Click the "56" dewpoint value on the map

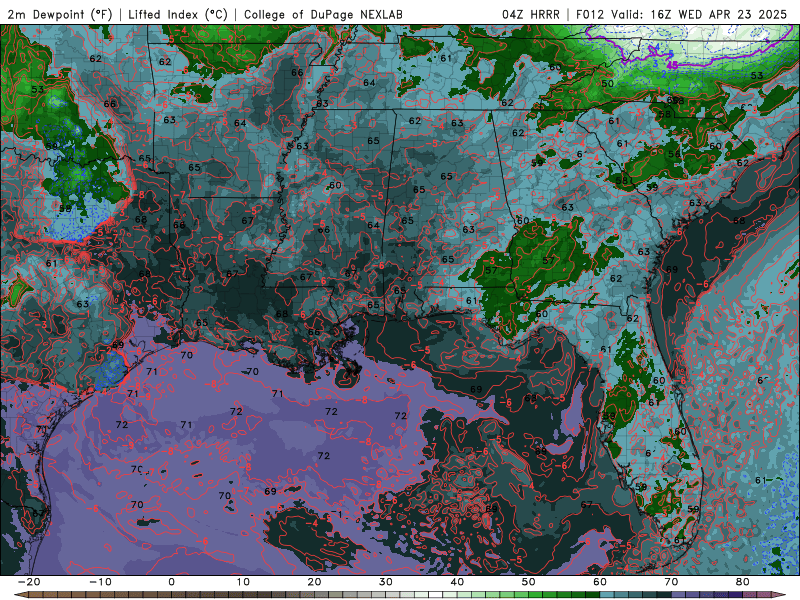(674, 154)
